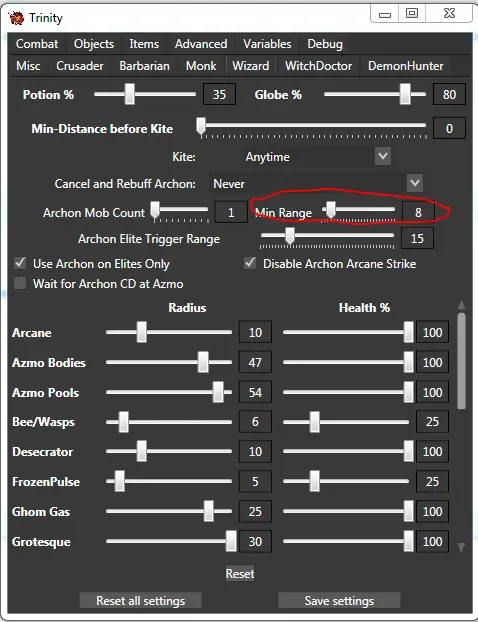Click the Trinity app icon in title bar

tap(16, 18)
